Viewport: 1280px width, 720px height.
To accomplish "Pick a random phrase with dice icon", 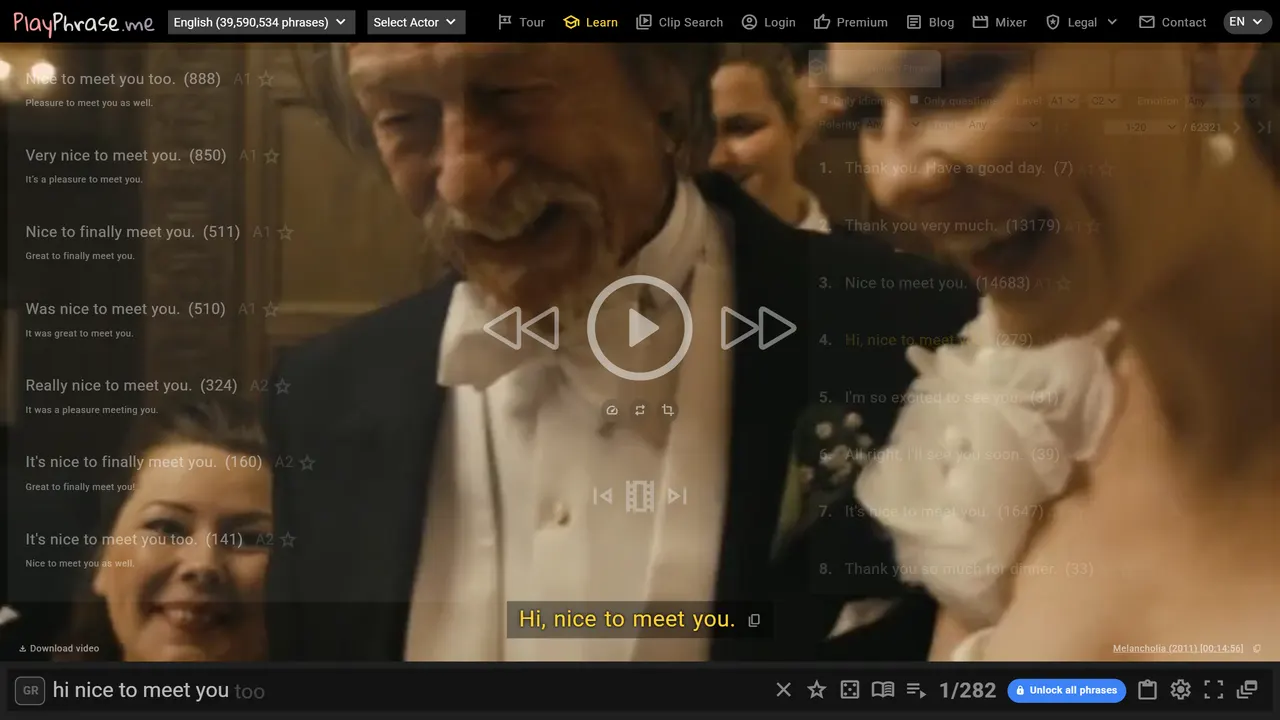I will point(849,690).
